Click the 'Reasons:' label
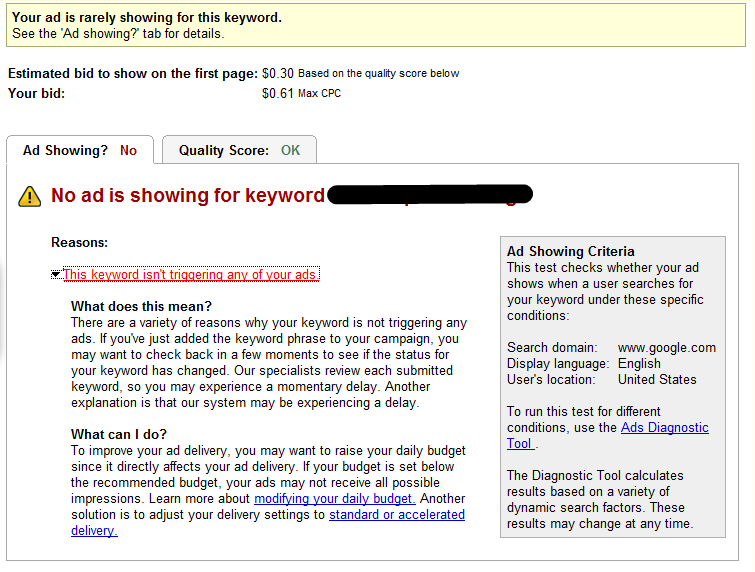755x572 pixels. pos(79,243)
